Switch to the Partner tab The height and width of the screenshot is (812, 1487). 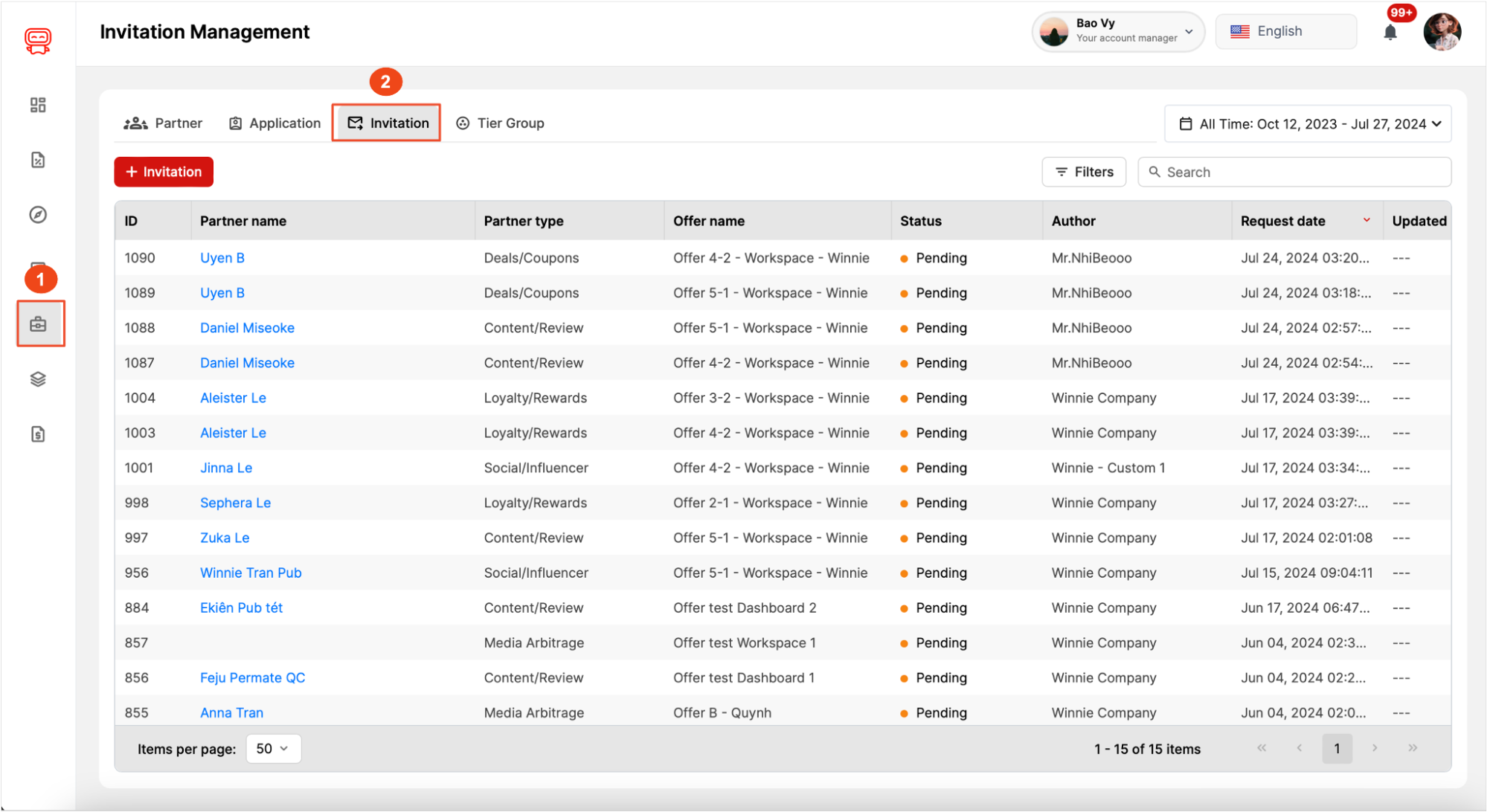(x=163, y=123)
